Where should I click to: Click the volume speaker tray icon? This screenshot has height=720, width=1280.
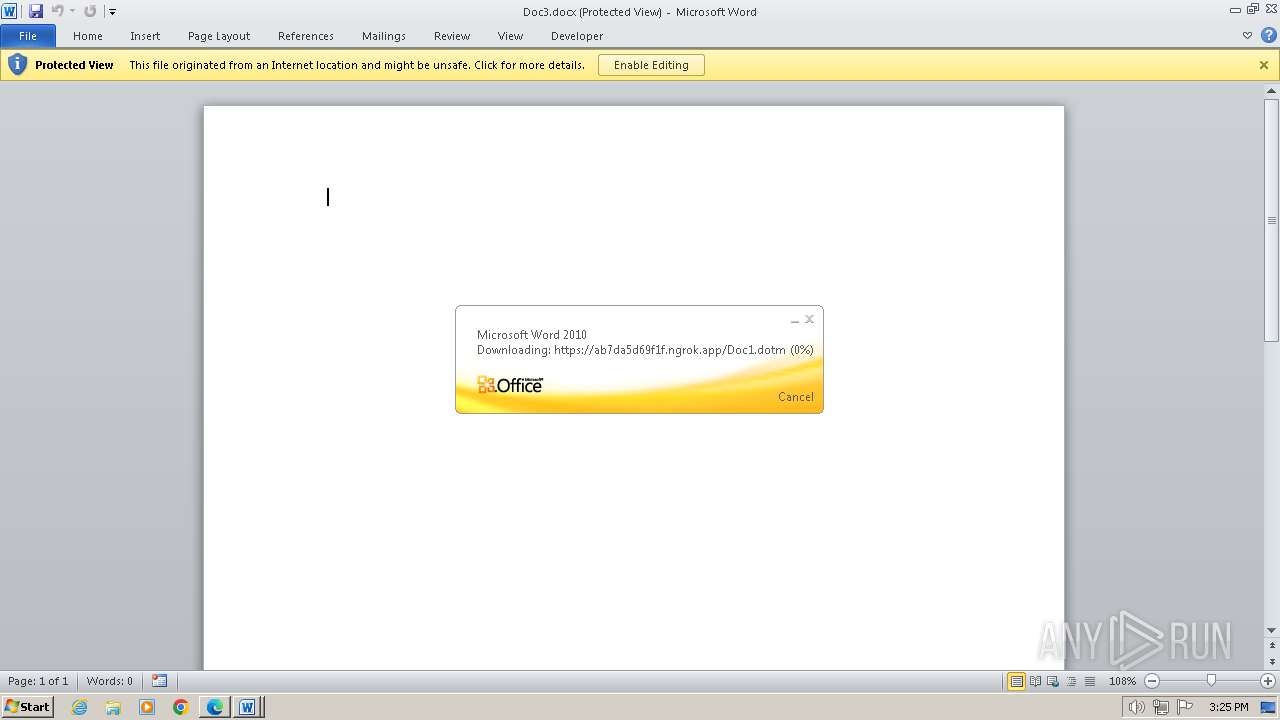click(x=1136, y=707)
